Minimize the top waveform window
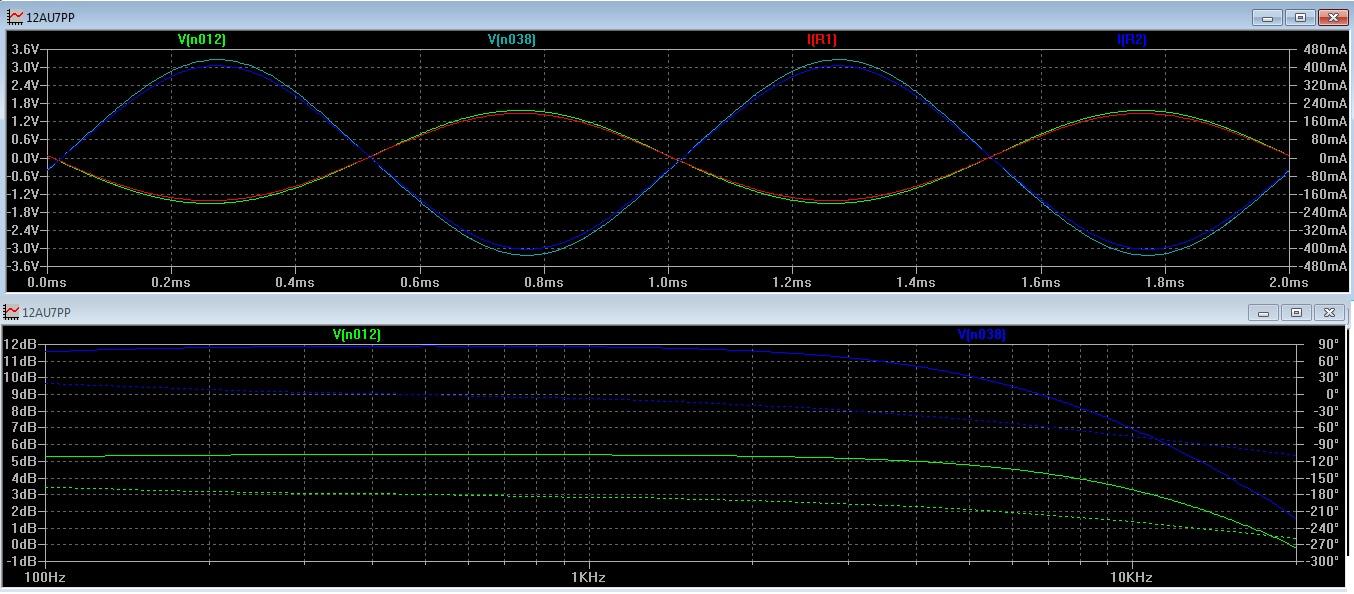The height and width of the screenshot is (594, 1354). point(1268,17)
